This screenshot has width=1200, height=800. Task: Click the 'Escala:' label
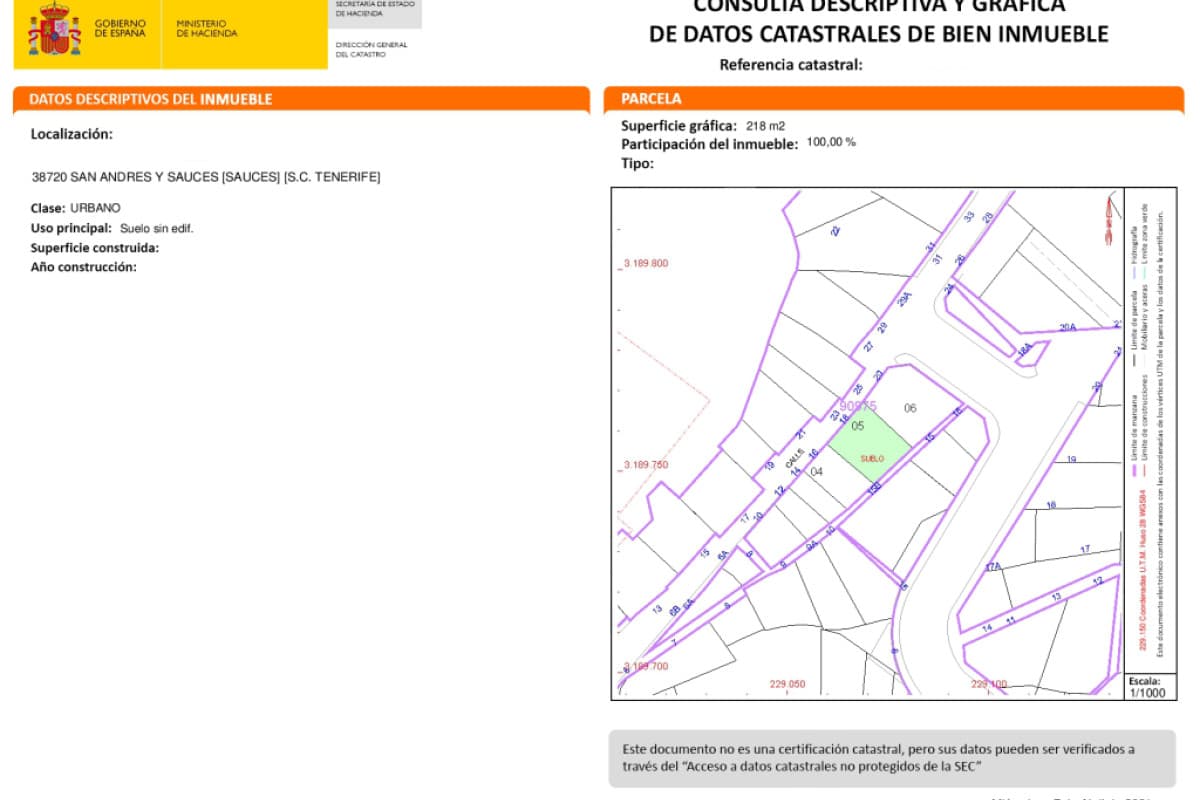1146,680
